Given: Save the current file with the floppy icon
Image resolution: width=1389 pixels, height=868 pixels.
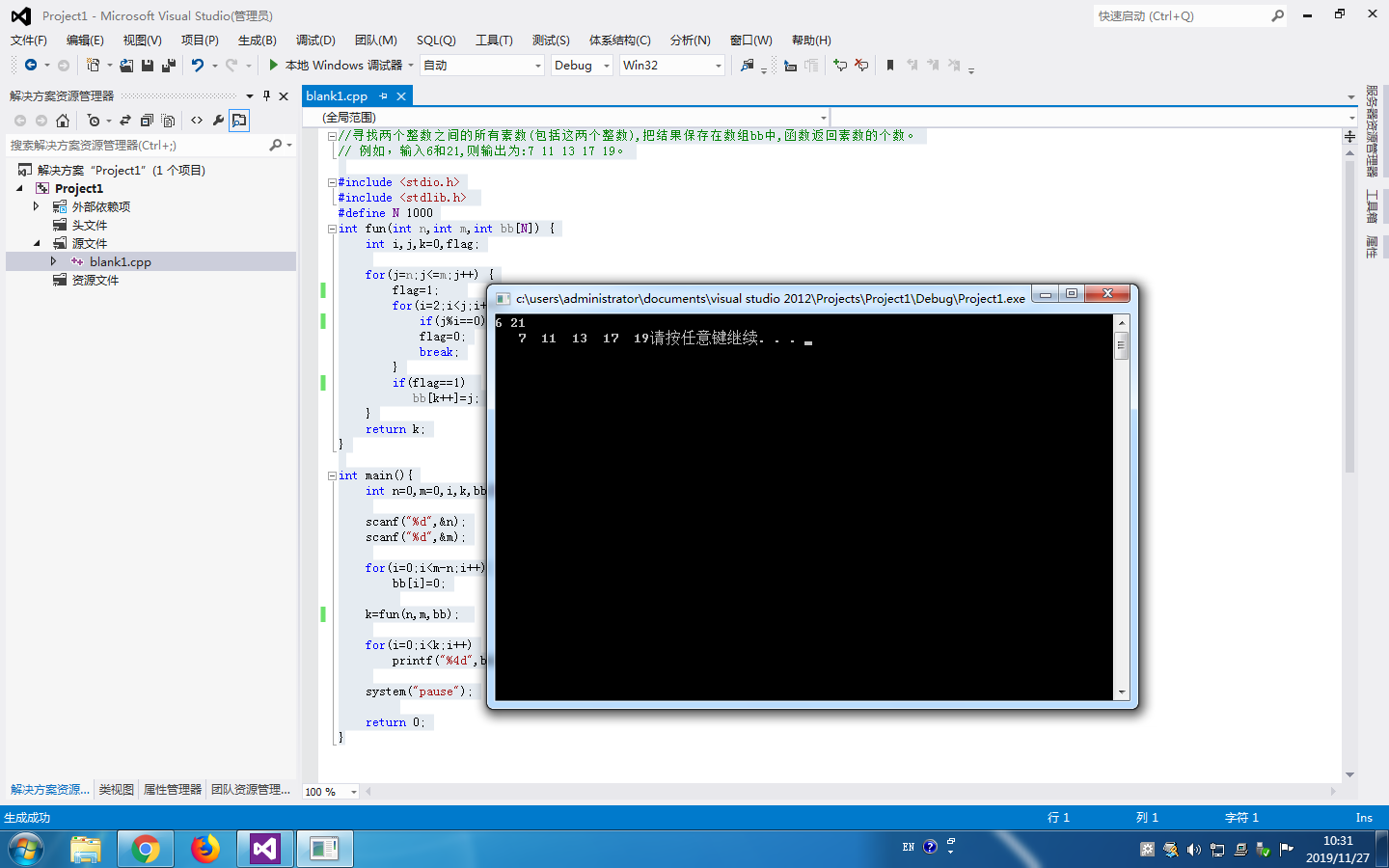Looking at the screenshot, I should pyautogui.click(x=148, y=66).
